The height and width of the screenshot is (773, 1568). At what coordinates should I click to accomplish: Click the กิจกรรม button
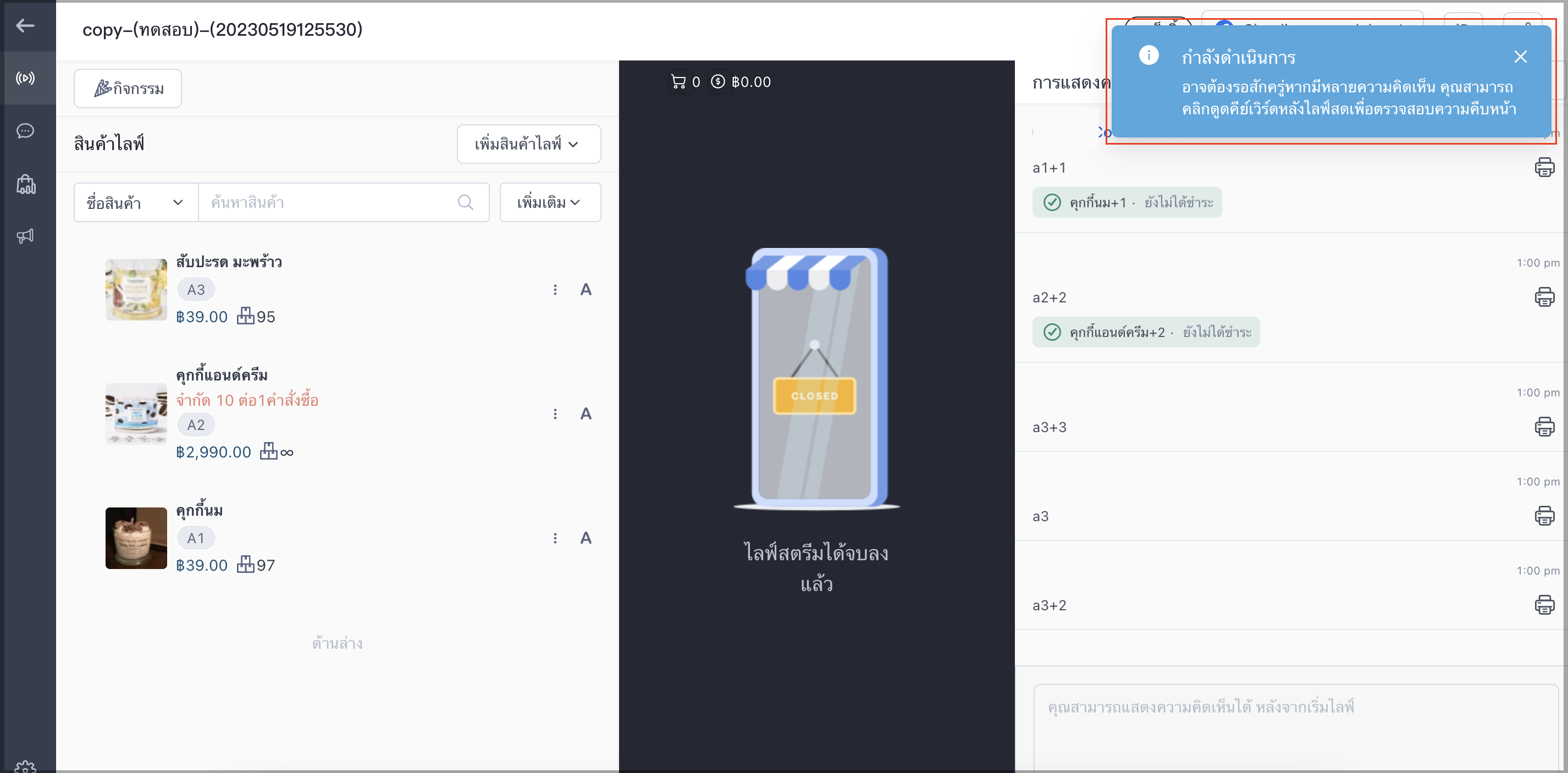coord(128,89)
